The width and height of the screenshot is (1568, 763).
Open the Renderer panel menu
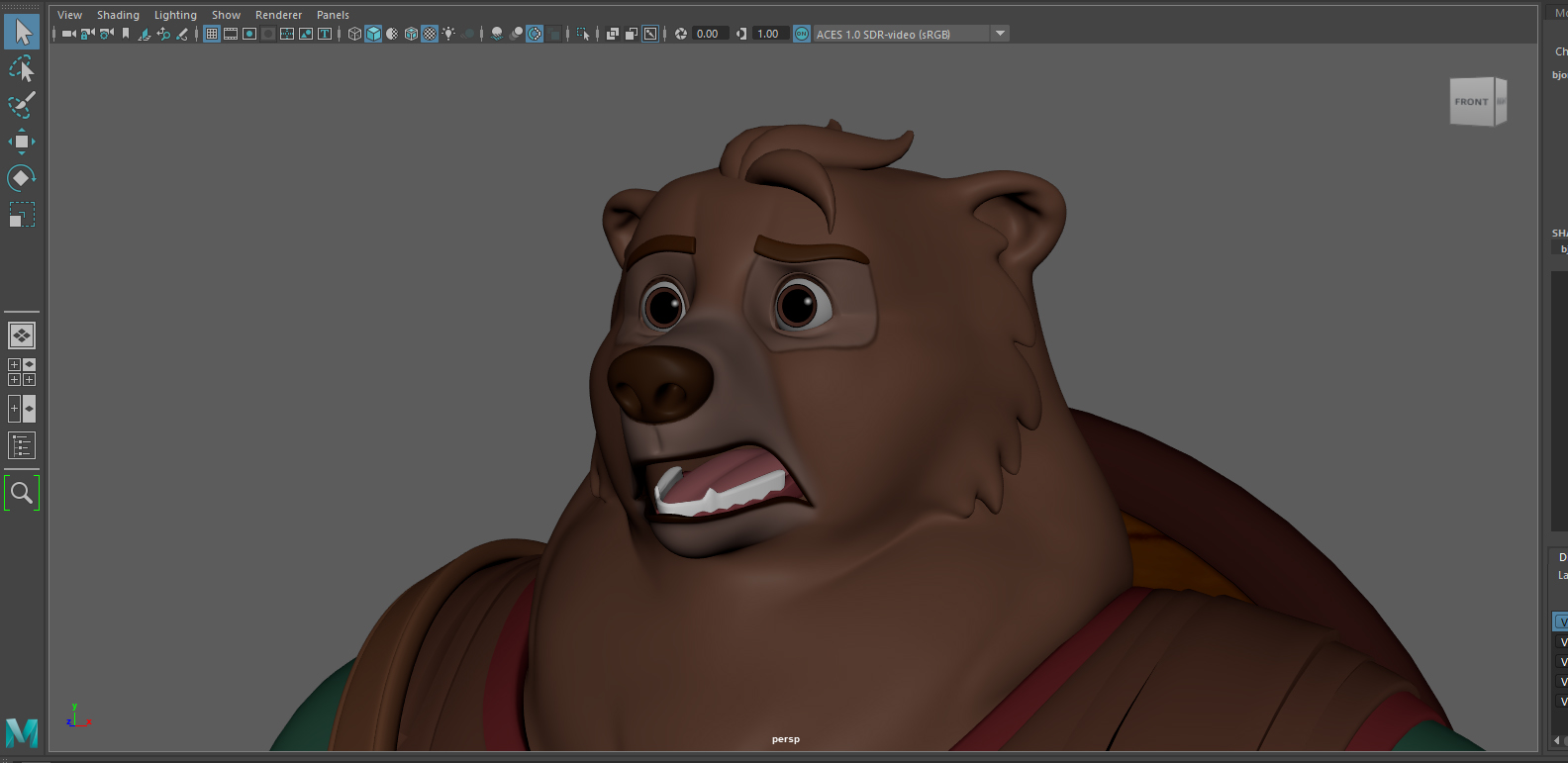coord(278,15)
